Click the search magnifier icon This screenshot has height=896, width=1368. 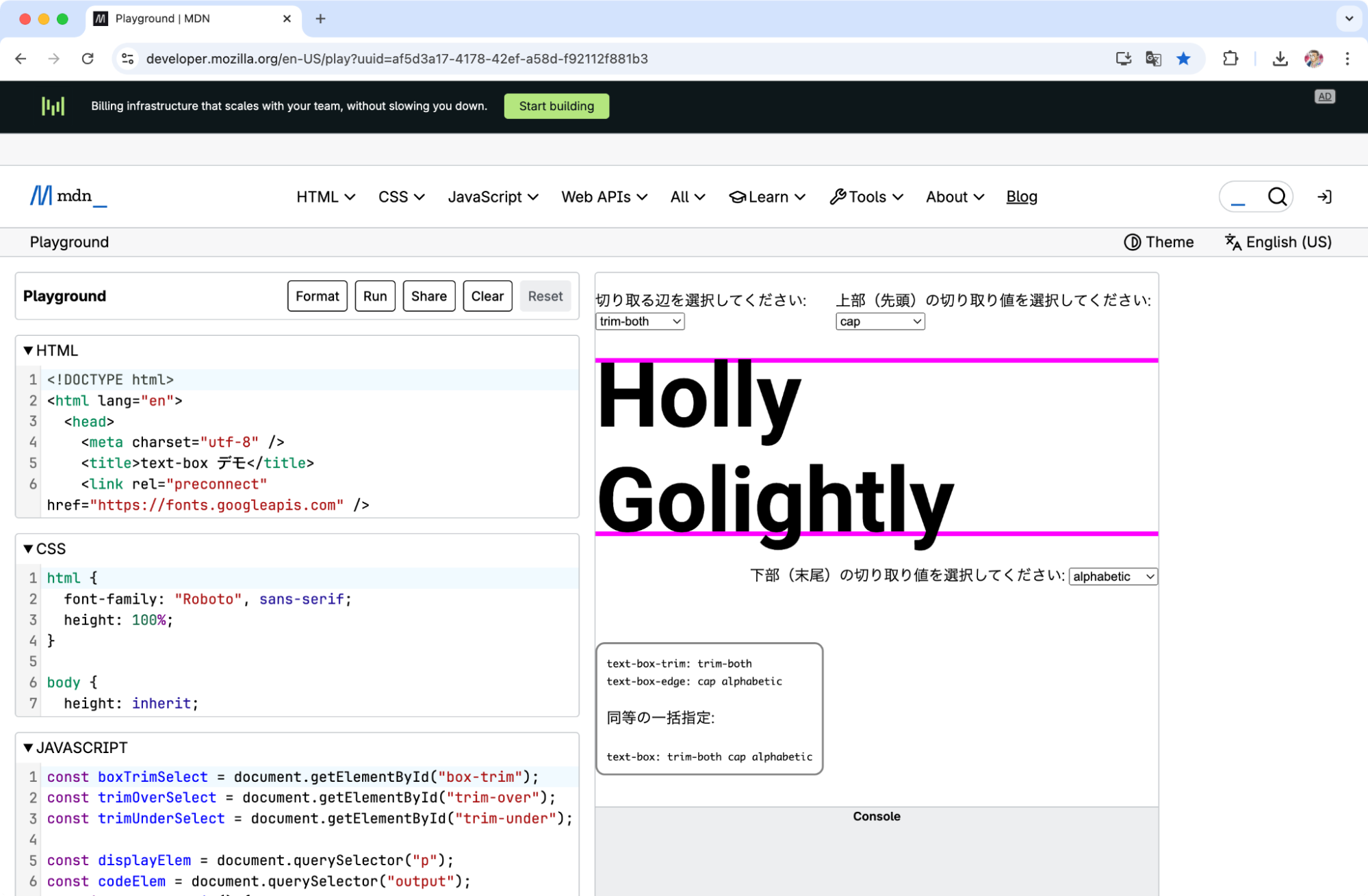(1276, 197)
